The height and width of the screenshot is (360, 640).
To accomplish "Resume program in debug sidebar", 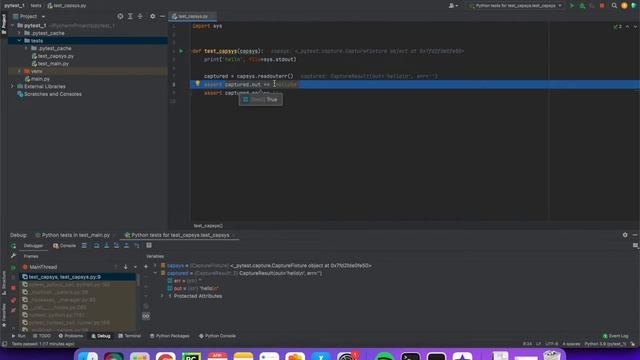I will (13, 267).
